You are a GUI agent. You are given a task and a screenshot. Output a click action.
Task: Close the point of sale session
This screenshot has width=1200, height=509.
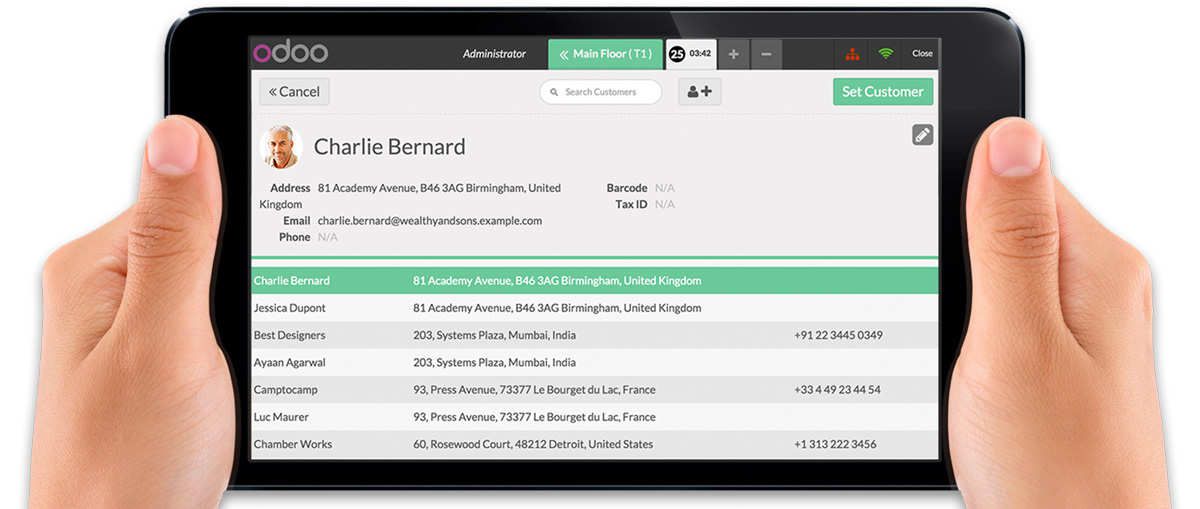pos(922,54)
